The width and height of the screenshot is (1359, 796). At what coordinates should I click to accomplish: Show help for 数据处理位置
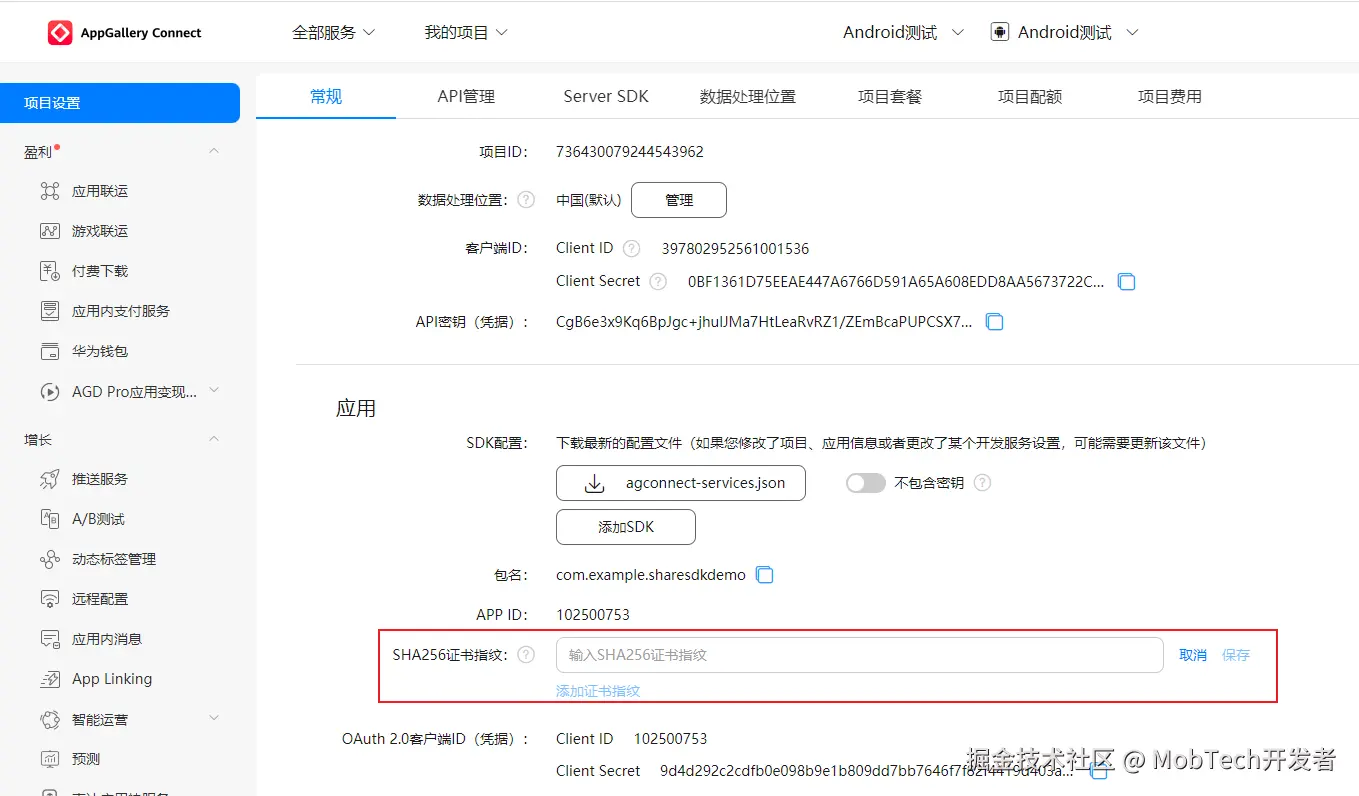tap(526, 200)
